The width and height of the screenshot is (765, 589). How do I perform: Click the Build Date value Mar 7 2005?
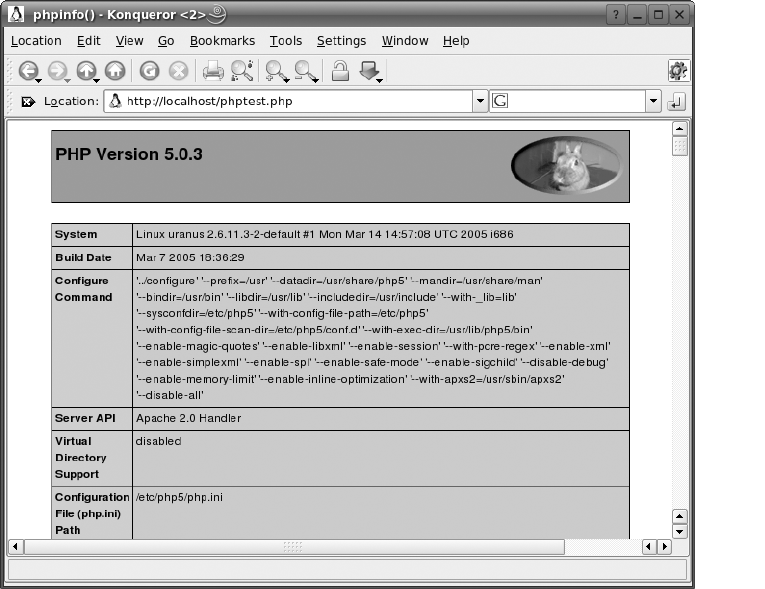point(190,258)
